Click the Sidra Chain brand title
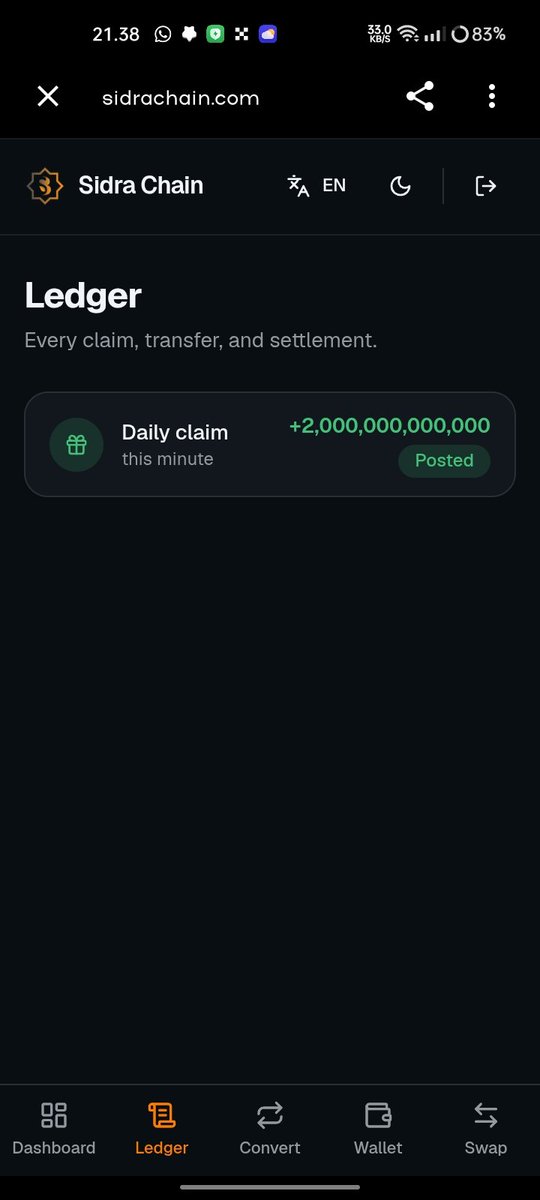The image size is (540, 1200). (x=141, y=185)
